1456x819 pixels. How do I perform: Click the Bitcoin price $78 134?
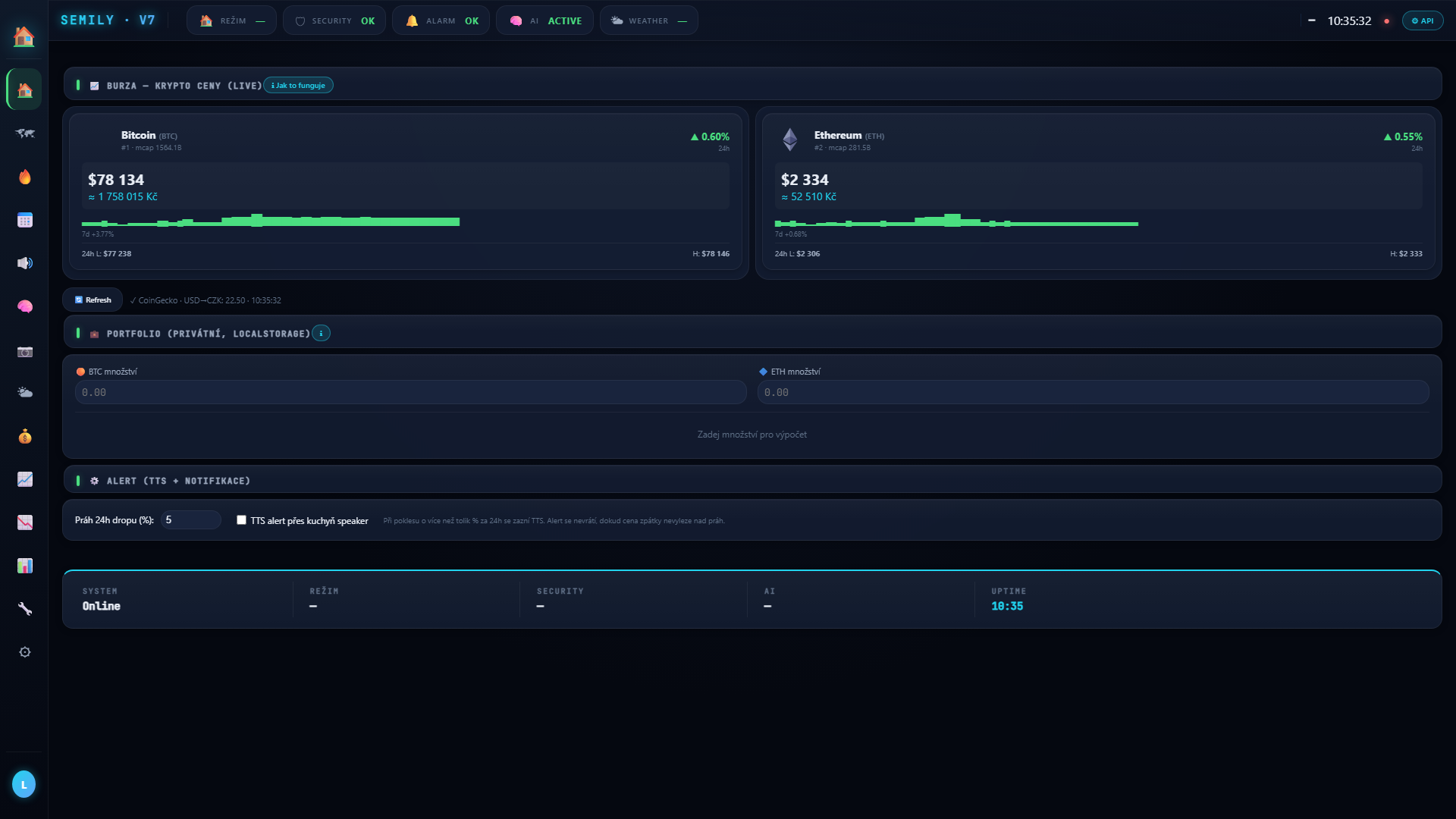click(x=116, y=180)
